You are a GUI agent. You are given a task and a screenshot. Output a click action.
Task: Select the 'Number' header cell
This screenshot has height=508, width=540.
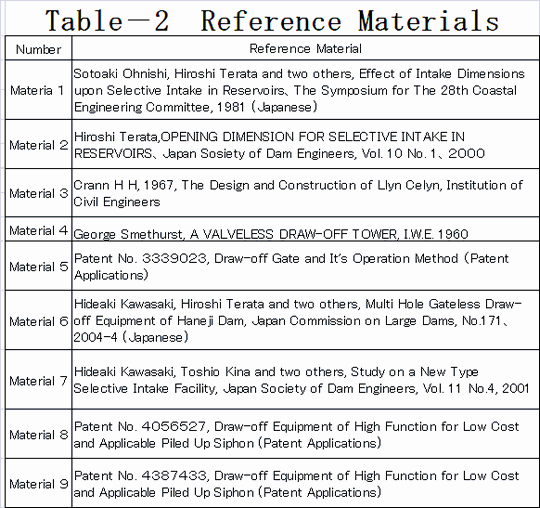(39, 48)
